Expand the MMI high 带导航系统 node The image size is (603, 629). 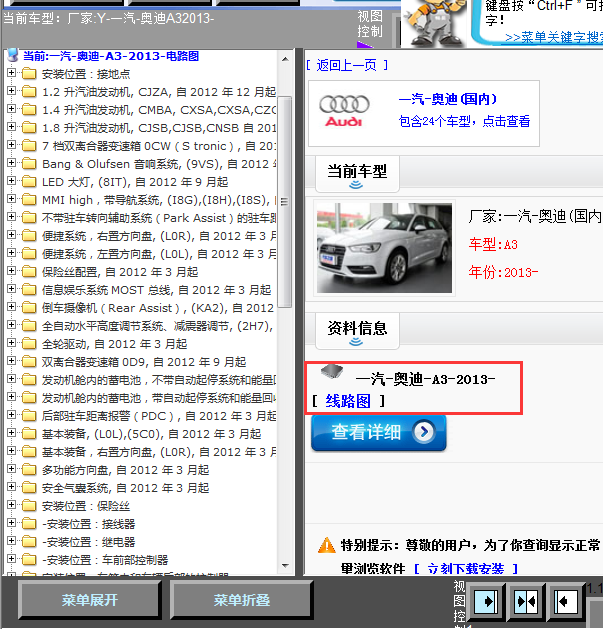[11, 199]
